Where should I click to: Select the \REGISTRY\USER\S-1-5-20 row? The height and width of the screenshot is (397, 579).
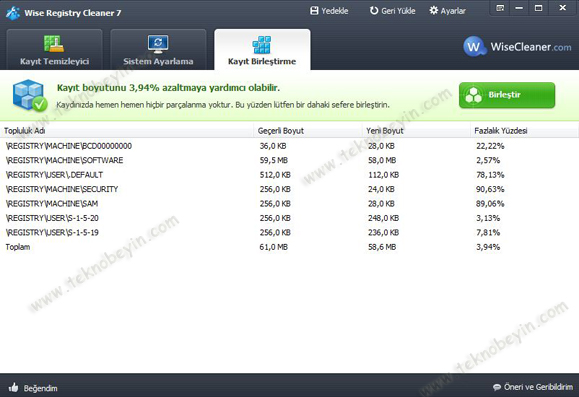290,218
